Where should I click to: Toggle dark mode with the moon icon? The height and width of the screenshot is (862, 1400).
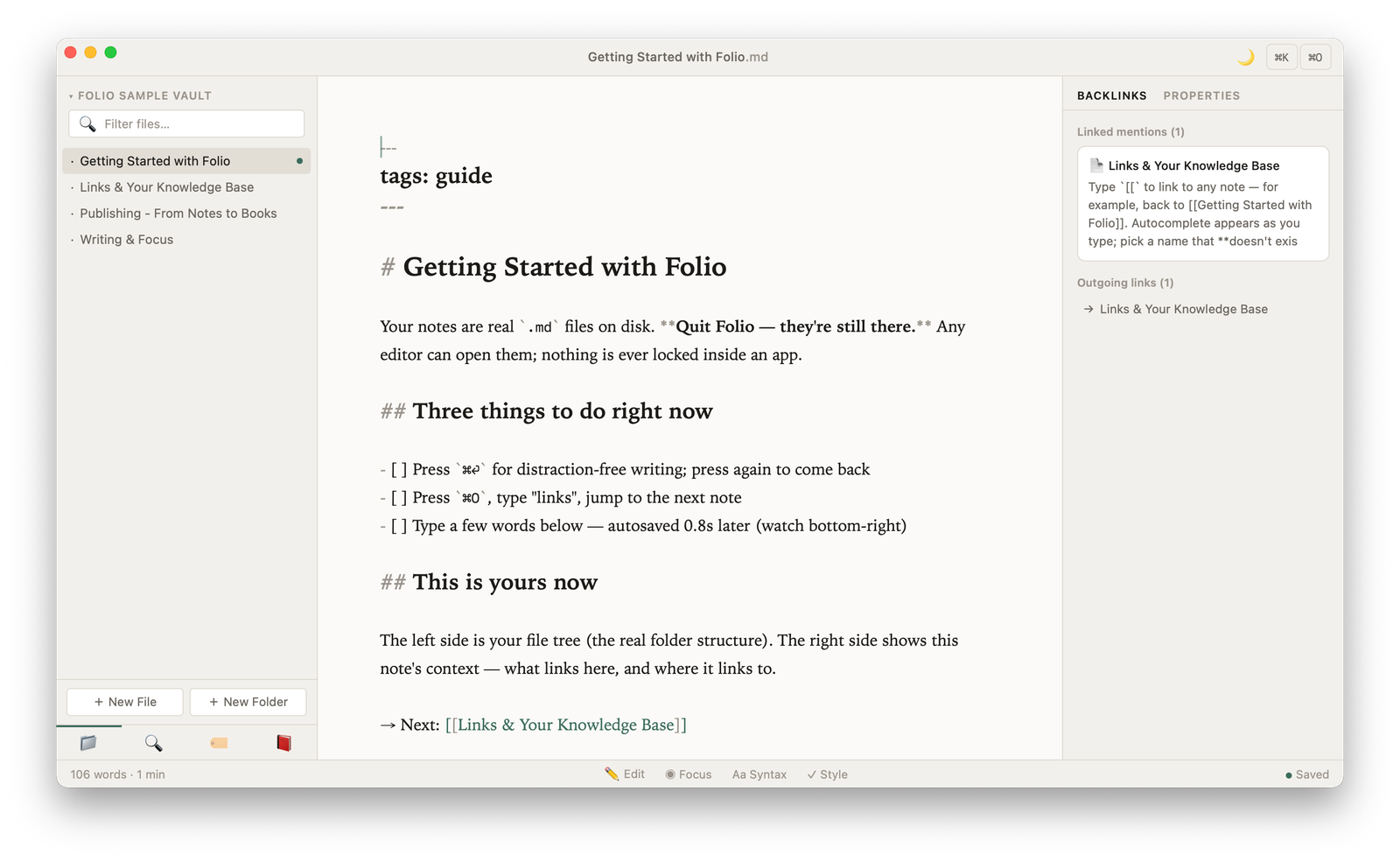point(1245,58)
